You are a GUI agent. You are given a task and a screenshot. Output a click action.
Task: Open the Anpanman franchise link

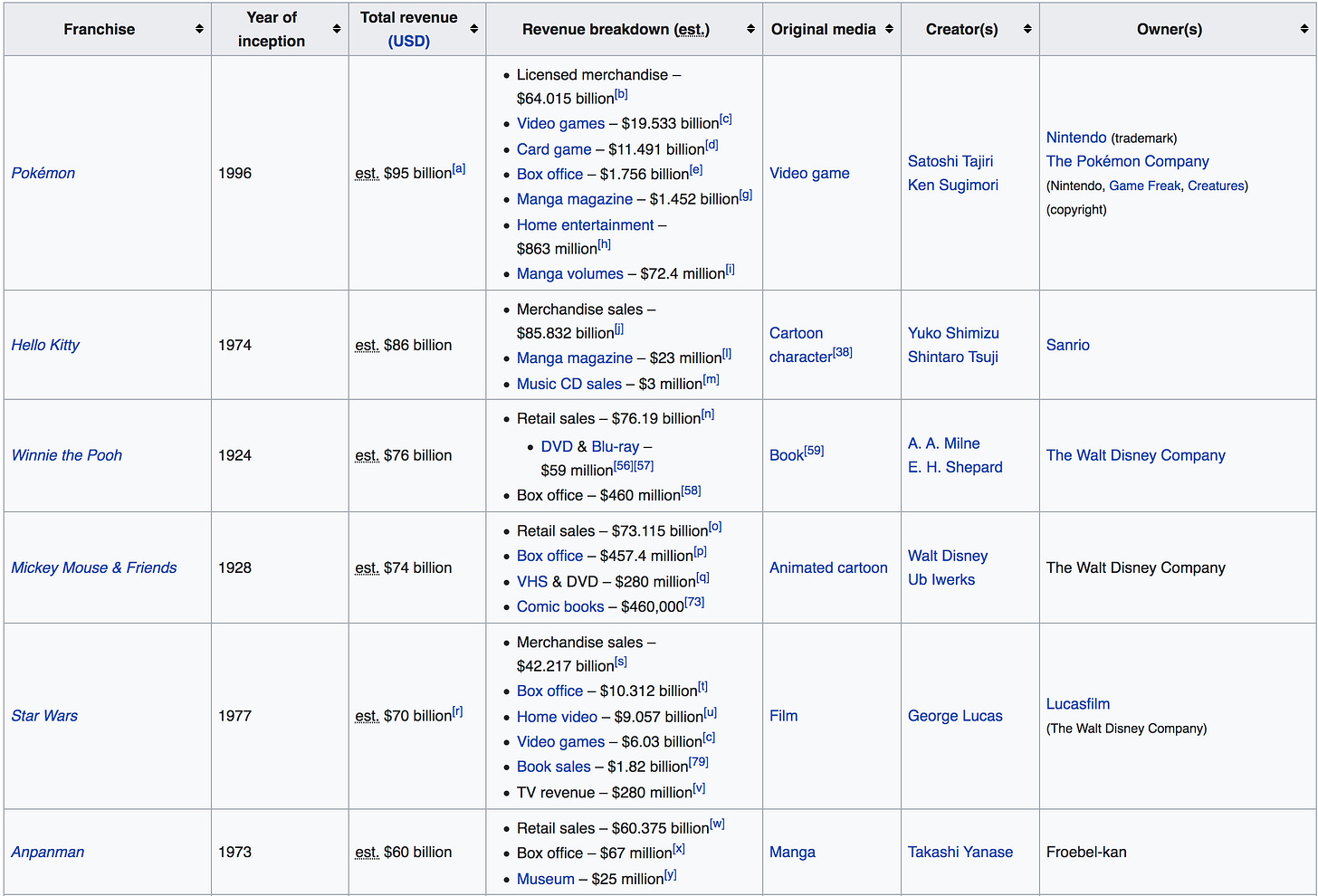tap(48, 852)
